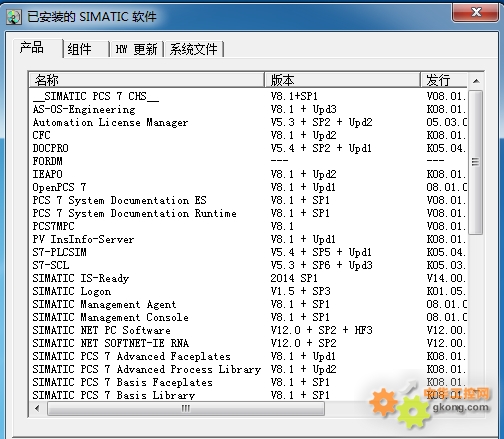
Task: Click the 2014 SP1 version cell
Action: tap(294, 278)
